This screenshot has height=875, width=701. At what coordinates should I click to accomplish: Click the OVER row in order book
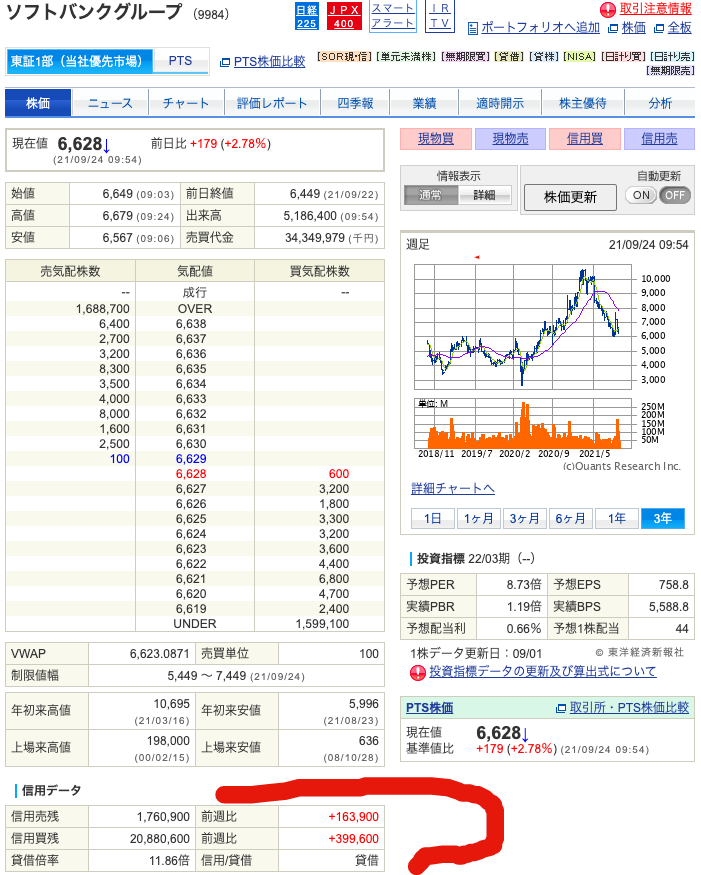coord(195,309)
